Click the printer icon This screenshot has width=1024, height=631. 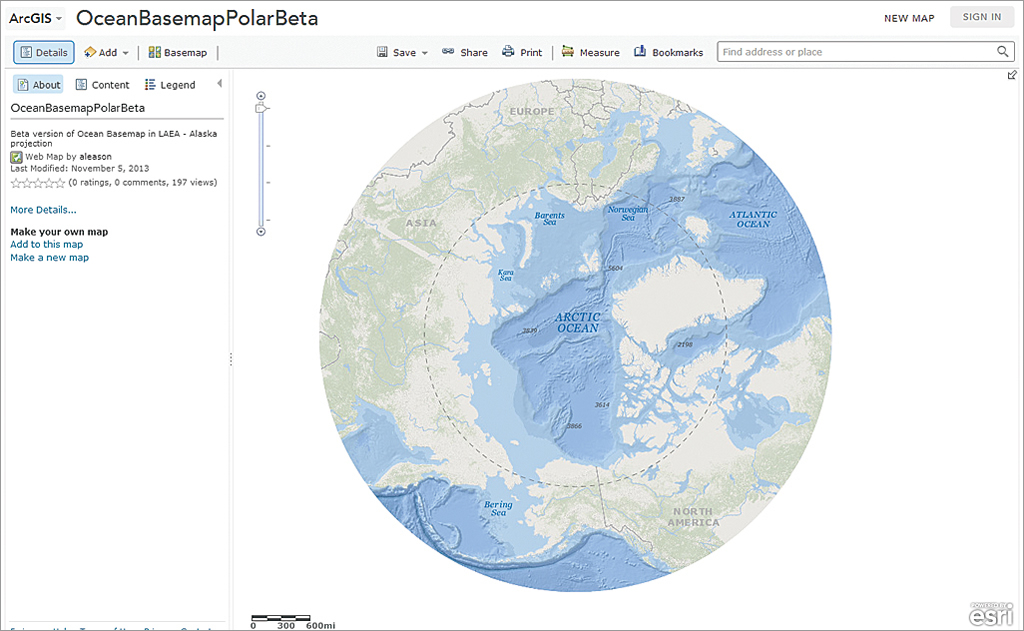pos(508,51)
